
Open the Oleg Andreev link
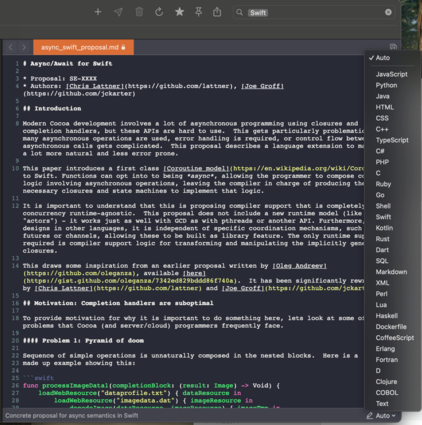pos(299,266)
